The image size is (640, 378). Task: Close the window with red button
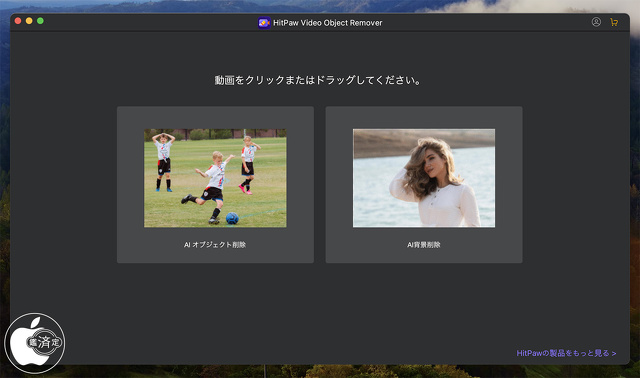pos(18,21)
